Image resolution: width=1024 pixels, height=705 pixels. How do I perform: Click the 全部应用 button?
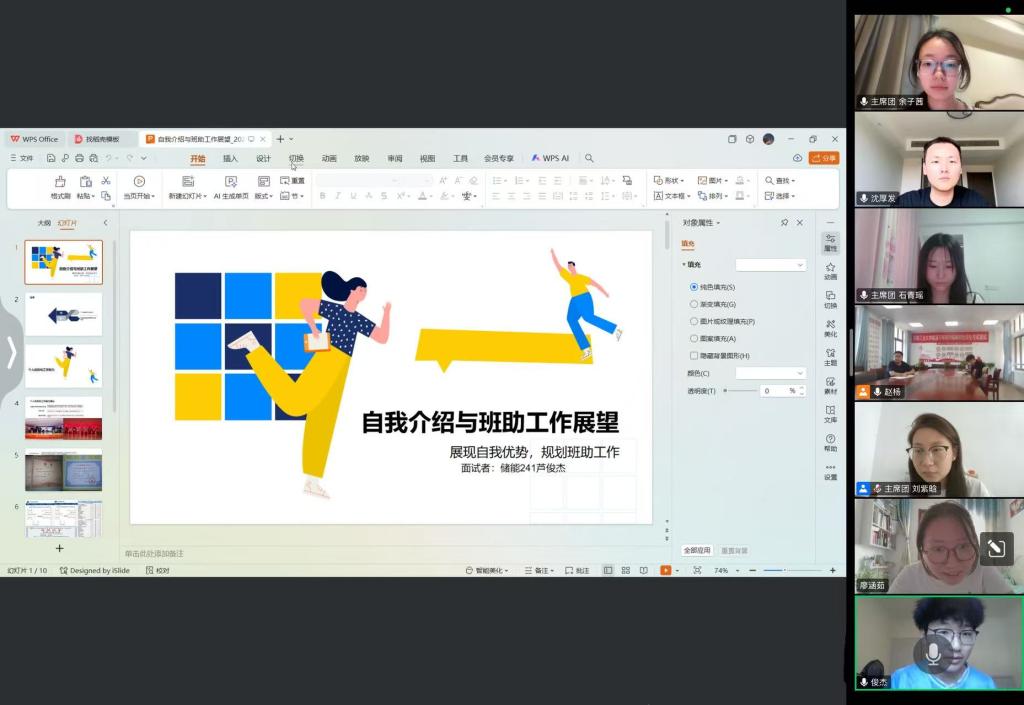coord(697,551)
